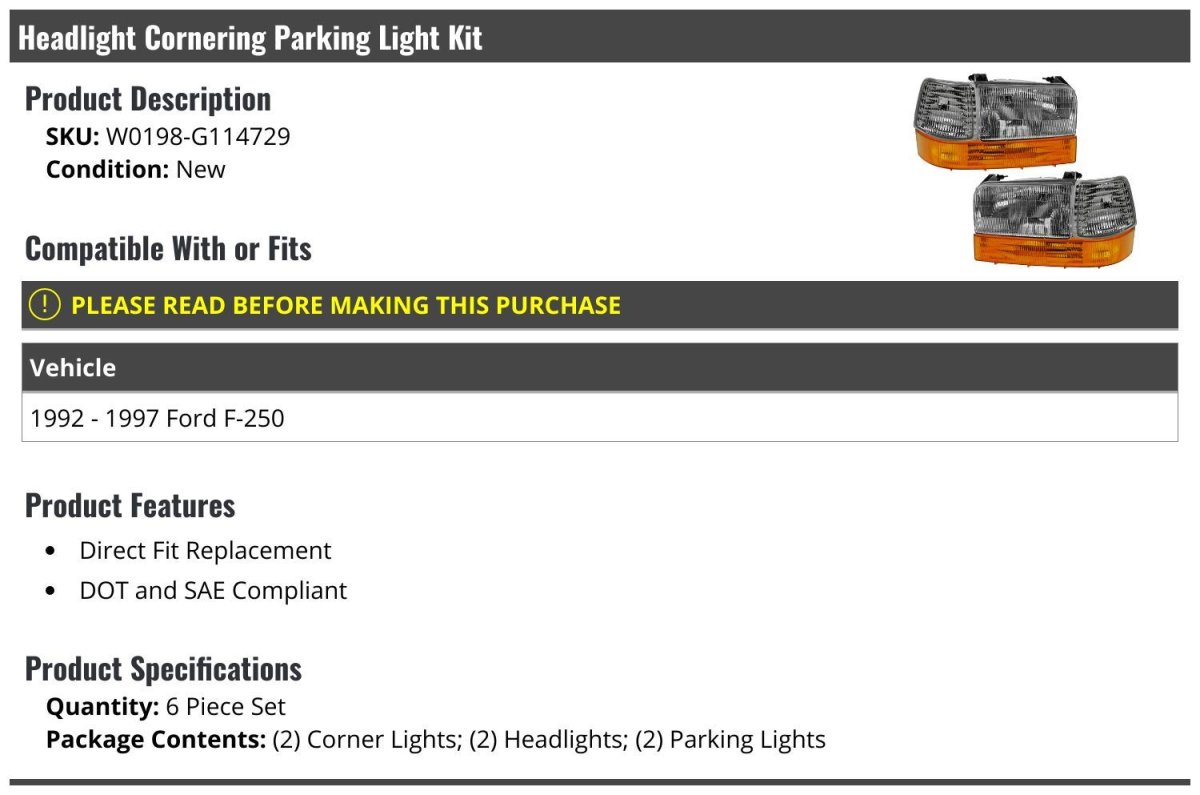Click the Compatible With or Fits heading
The image size is (1200, 795).
click(168, 248)
